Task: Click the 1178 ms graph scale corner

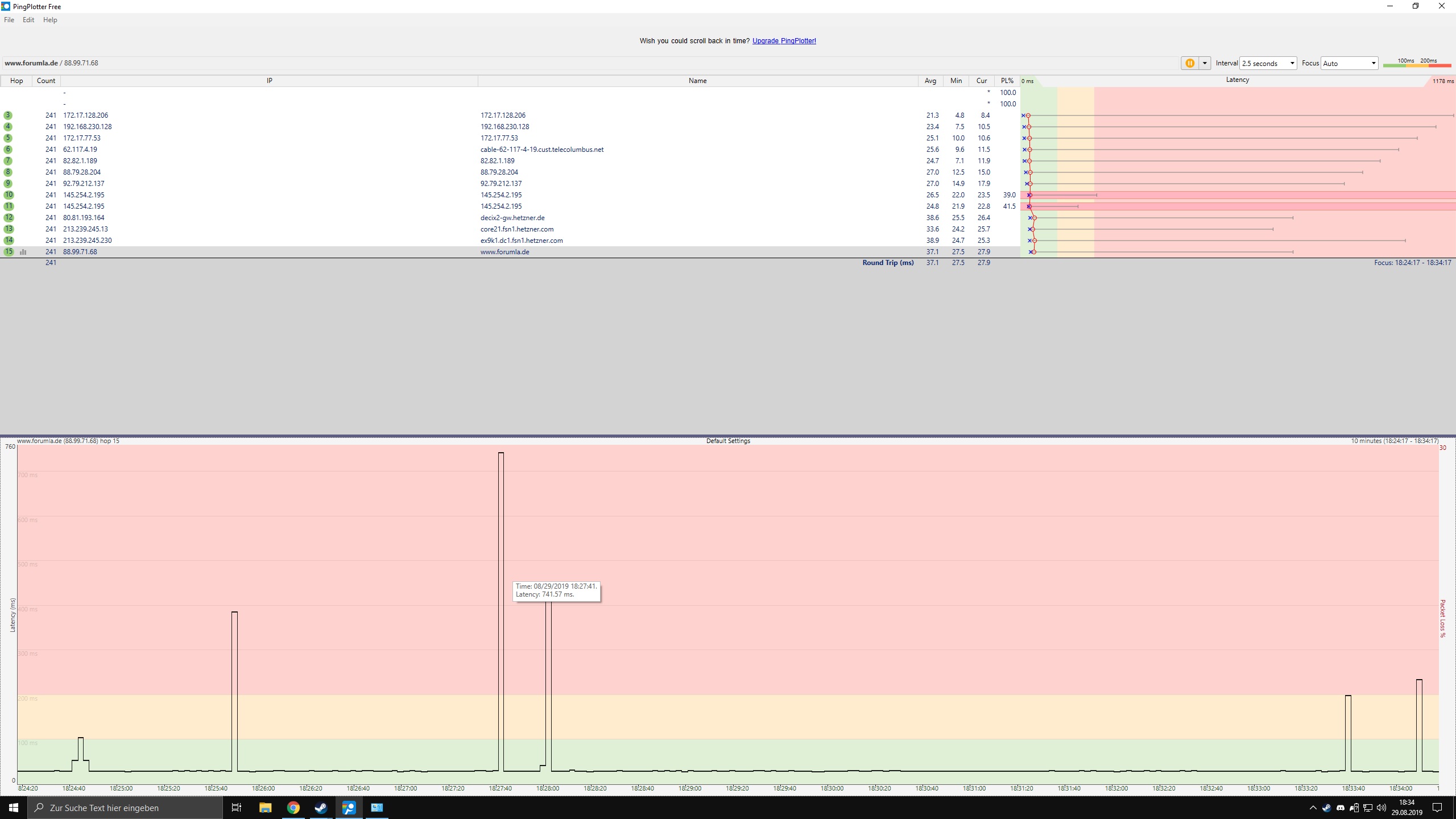Action: click(1443, 81)
